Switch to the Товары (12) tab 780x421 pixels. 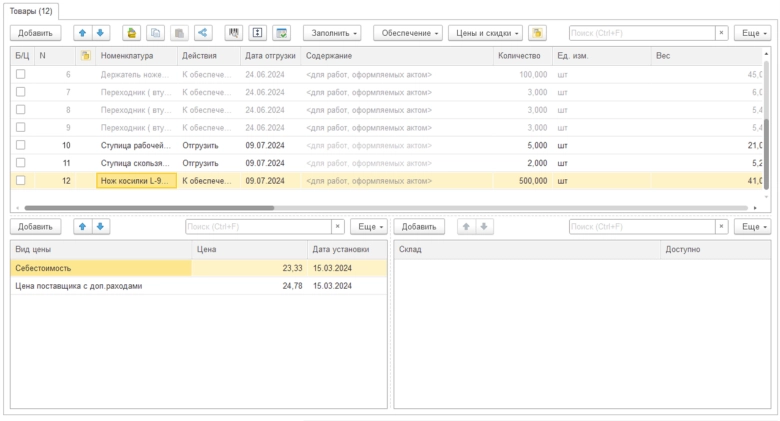click(31, 9)
